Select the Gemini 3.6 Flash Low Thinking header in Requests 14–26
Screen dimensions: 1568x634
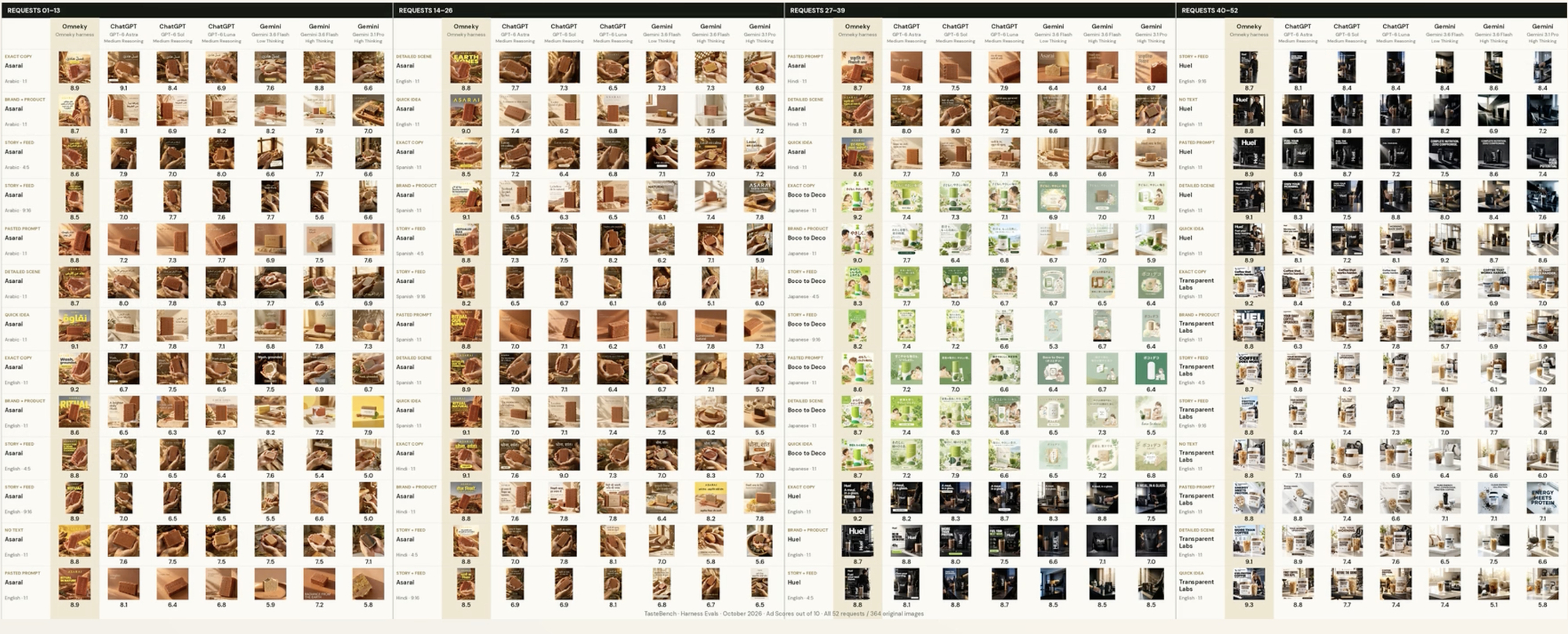662,32
